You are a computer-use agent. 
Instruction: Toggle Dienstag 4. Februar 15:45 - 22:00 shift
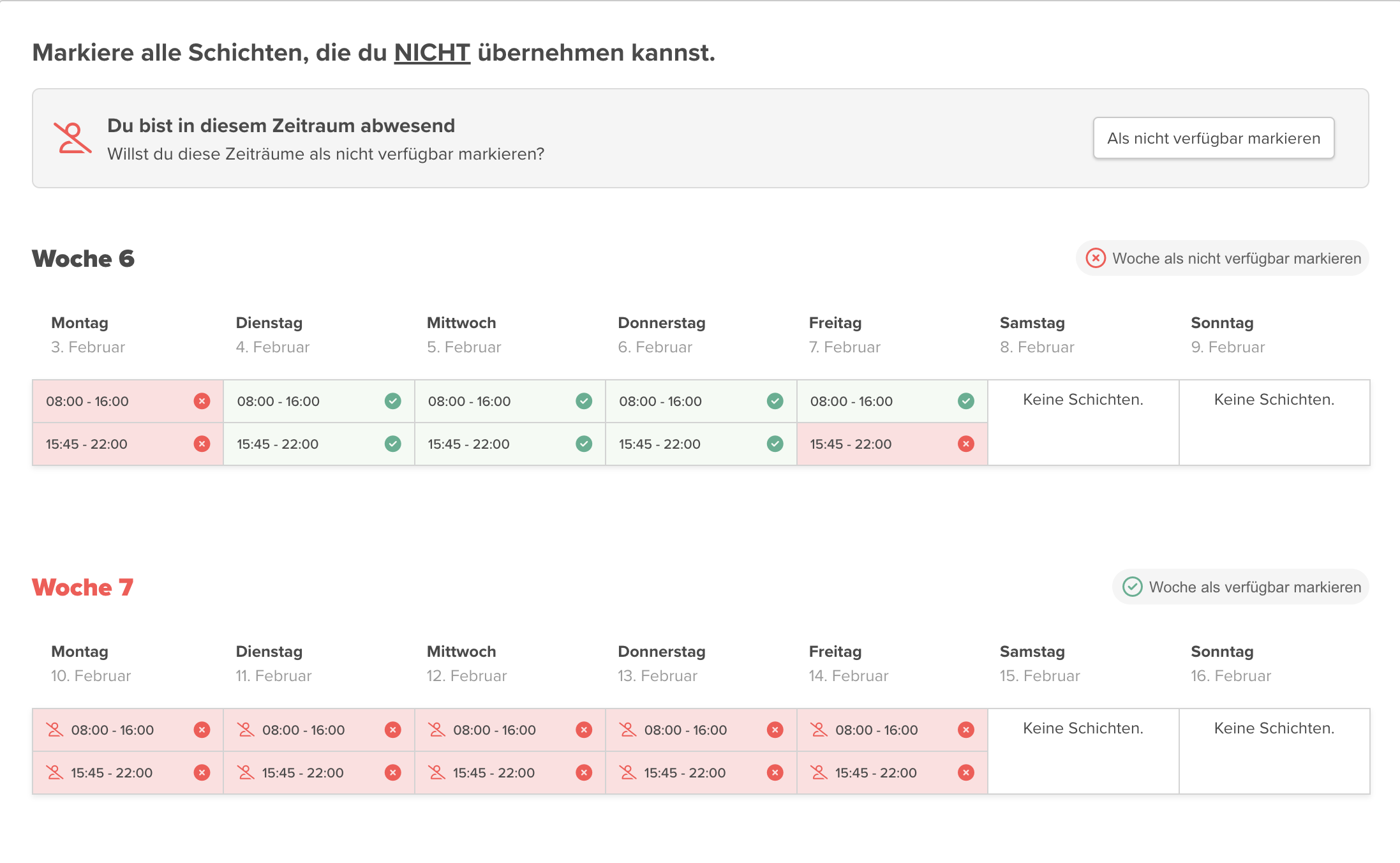[x=318, y=444]
